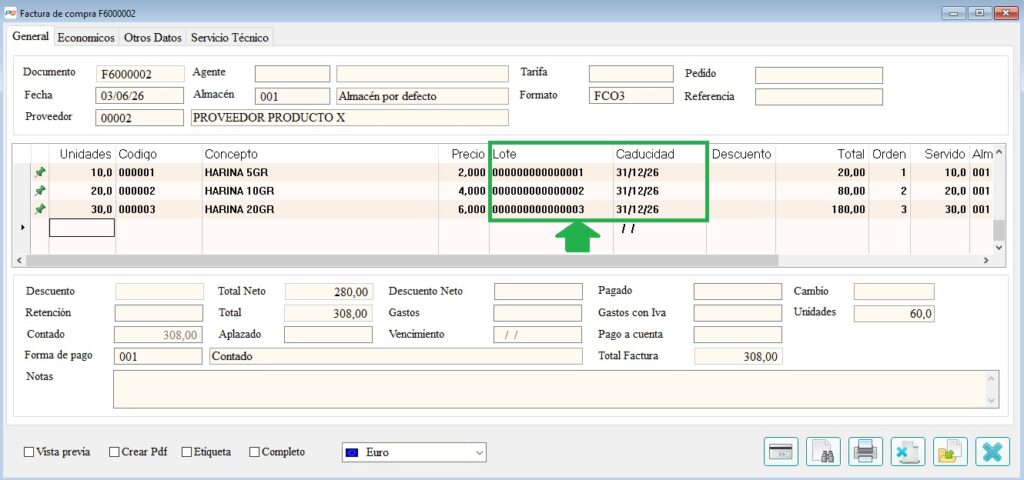Click the large blue X close button
This screenshot has width=1024, height=480.
(x=993, y=451)
